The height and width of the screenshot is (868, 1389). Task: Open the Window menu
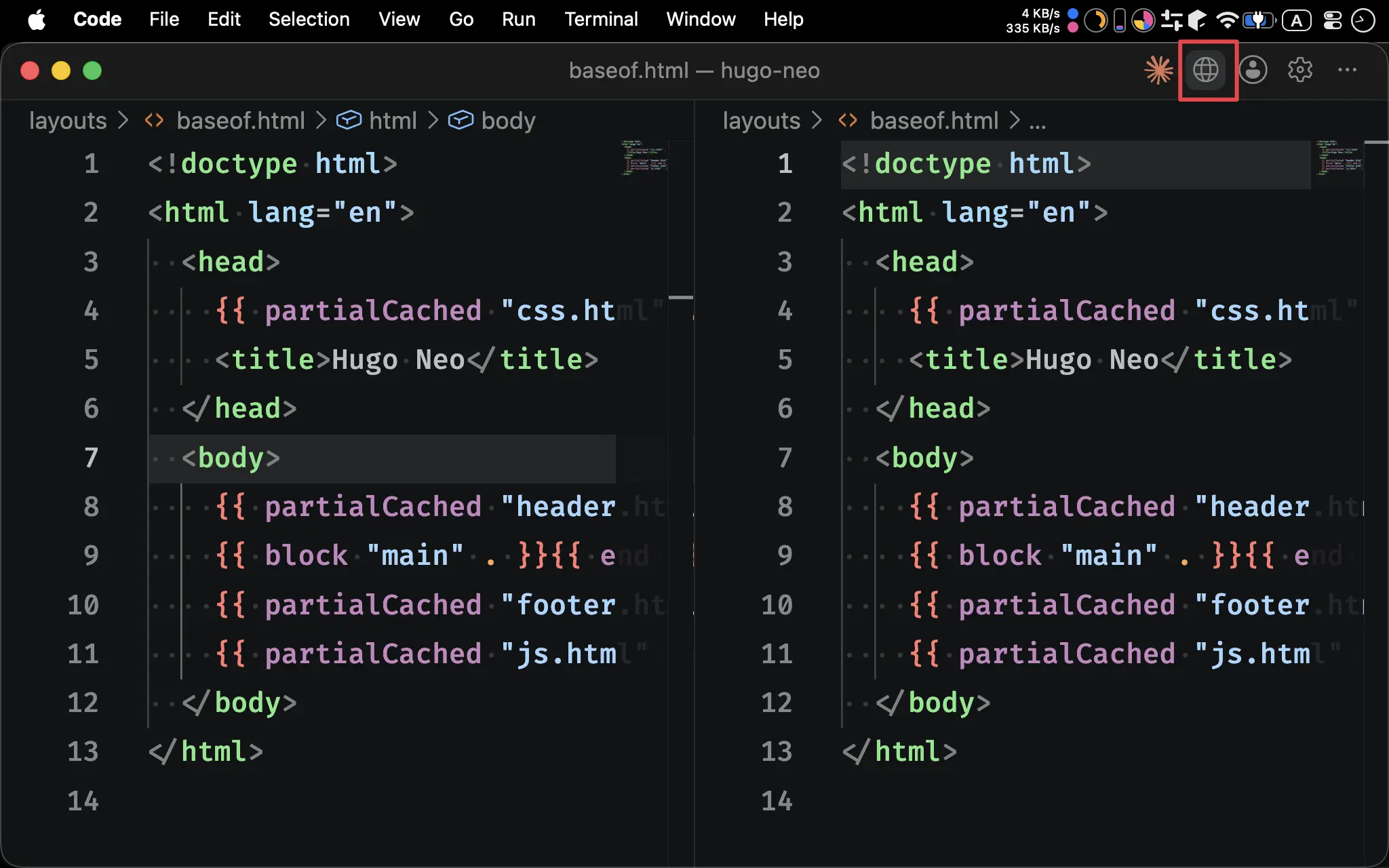click(x=701, y=19)
